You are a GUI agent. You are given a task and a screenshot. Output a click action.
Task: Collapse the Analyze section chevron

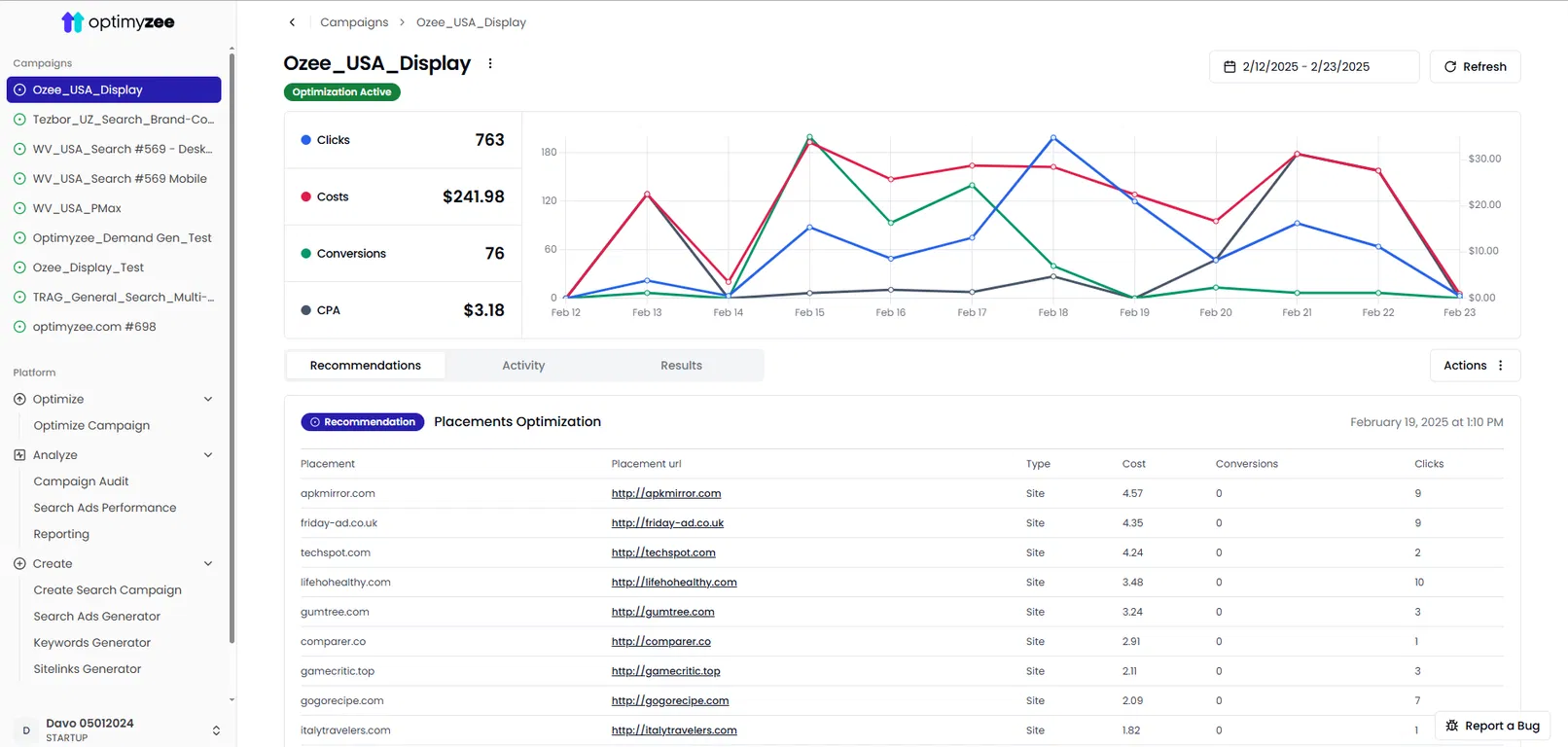[208, 454]
